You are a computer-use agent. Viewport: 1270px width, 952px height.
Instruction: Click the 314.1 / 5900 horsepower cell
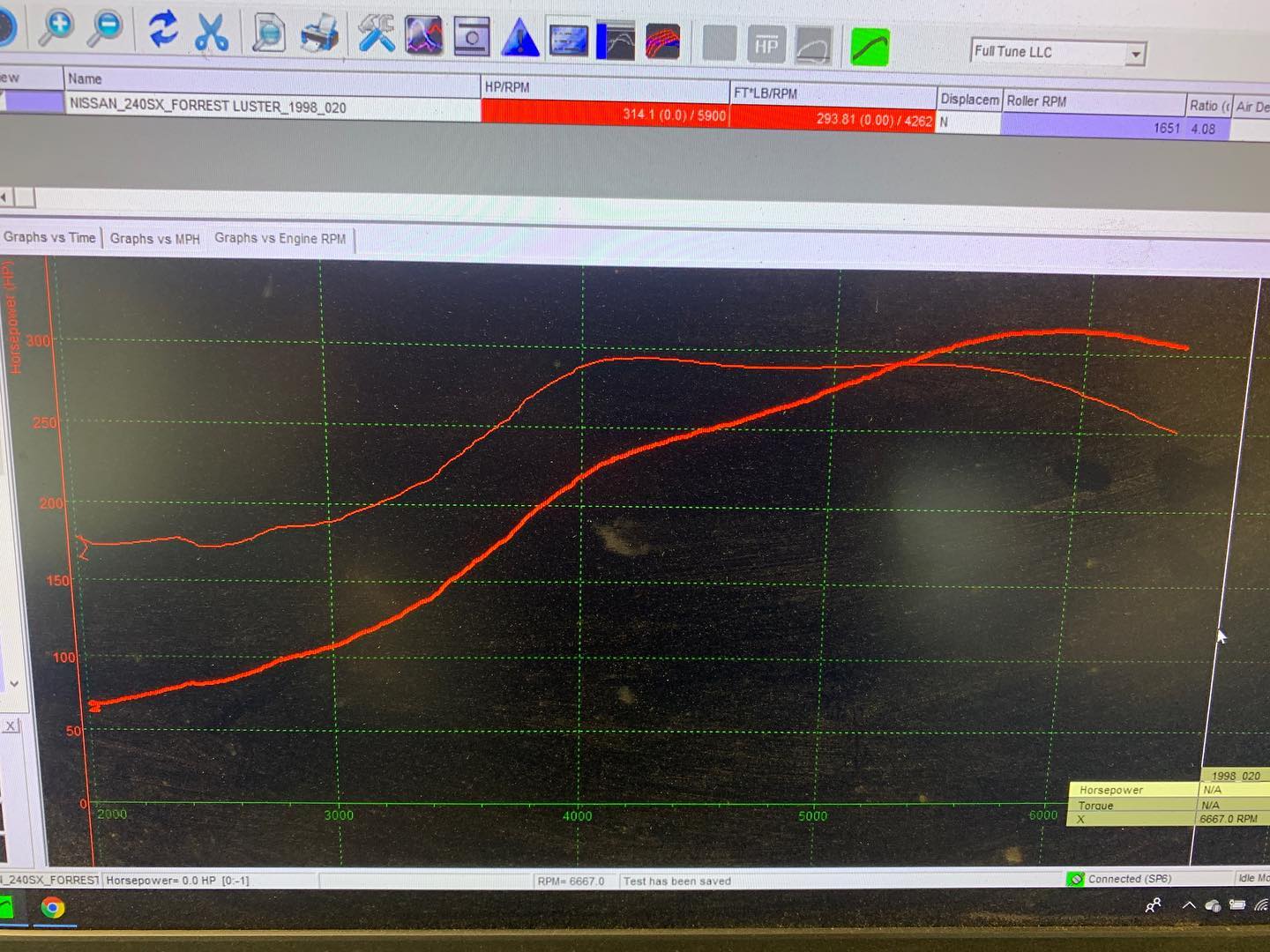pos(605,114)
